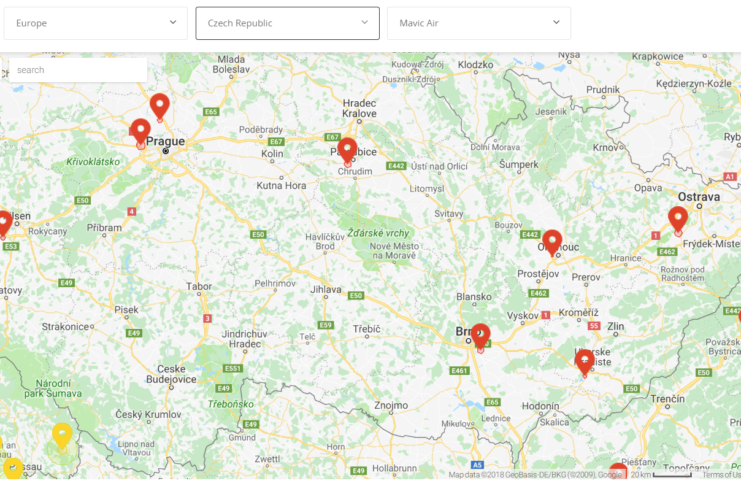Select the red marker just west of Prague
Image resolution: width=741 pixels, height=486 pixels.
tap(140, 131)
